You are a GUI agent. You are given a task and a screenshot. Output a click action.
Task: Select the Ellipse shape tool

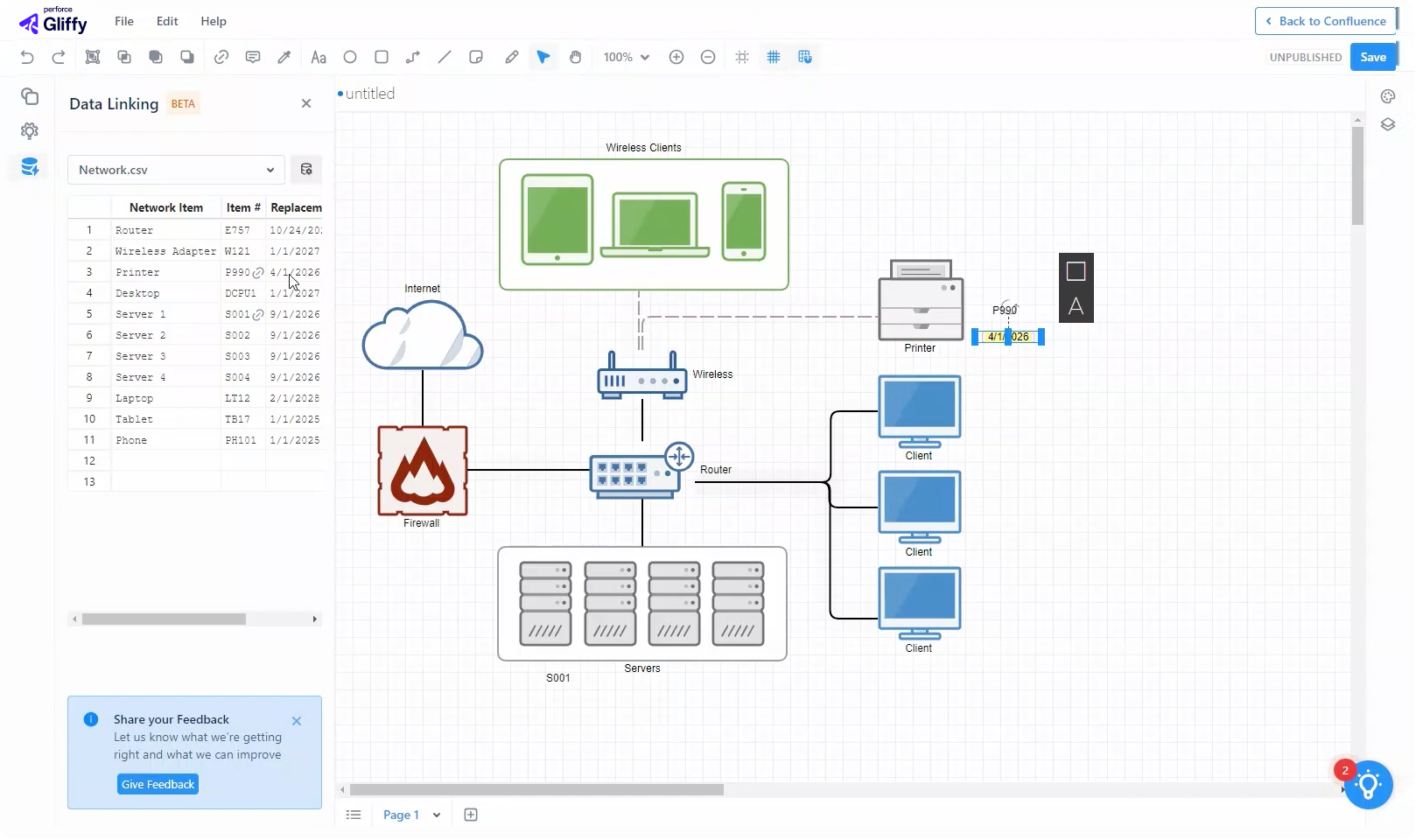[x=350, y=58]
